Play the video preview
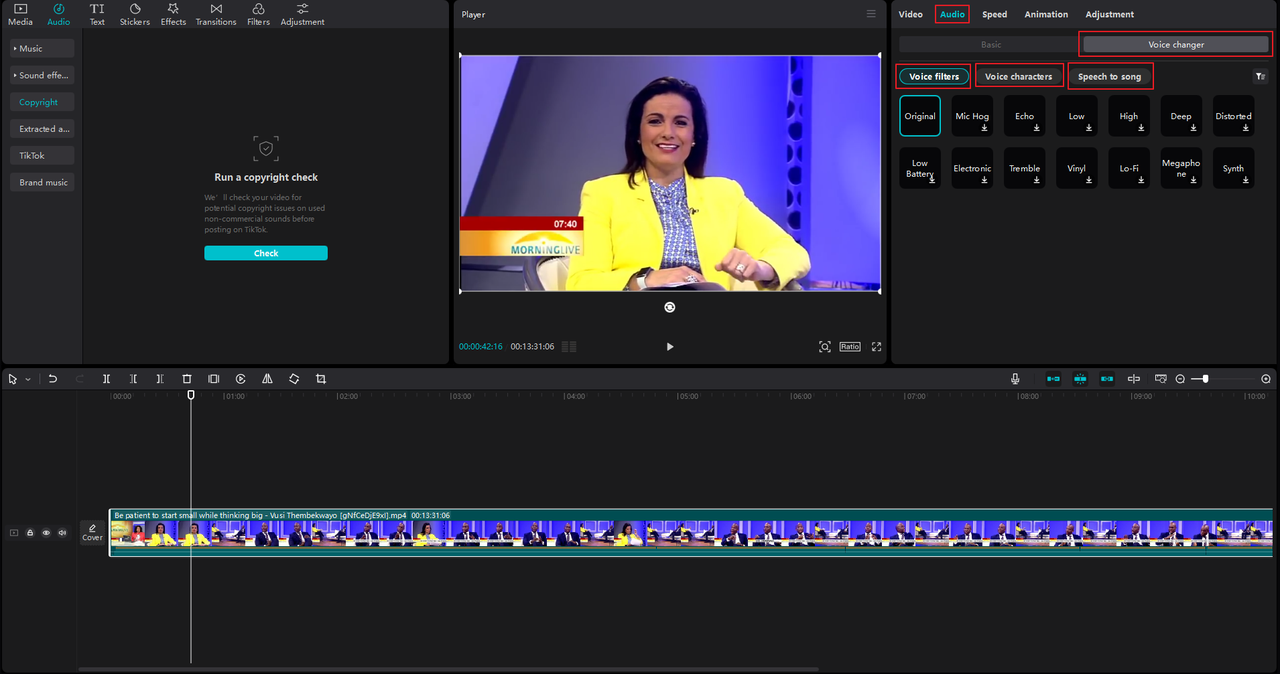The height and width of the screenshot is (674, 1280). [x=669, y=346]
